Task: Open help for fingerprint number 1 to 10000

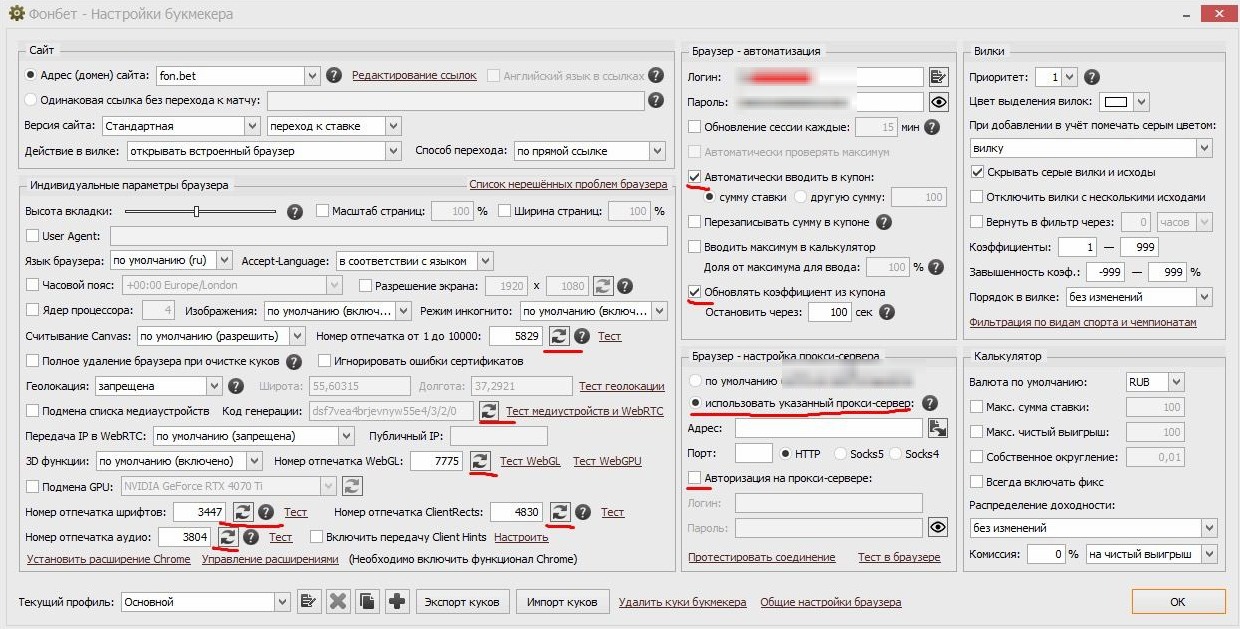Action: click(583, 337)
